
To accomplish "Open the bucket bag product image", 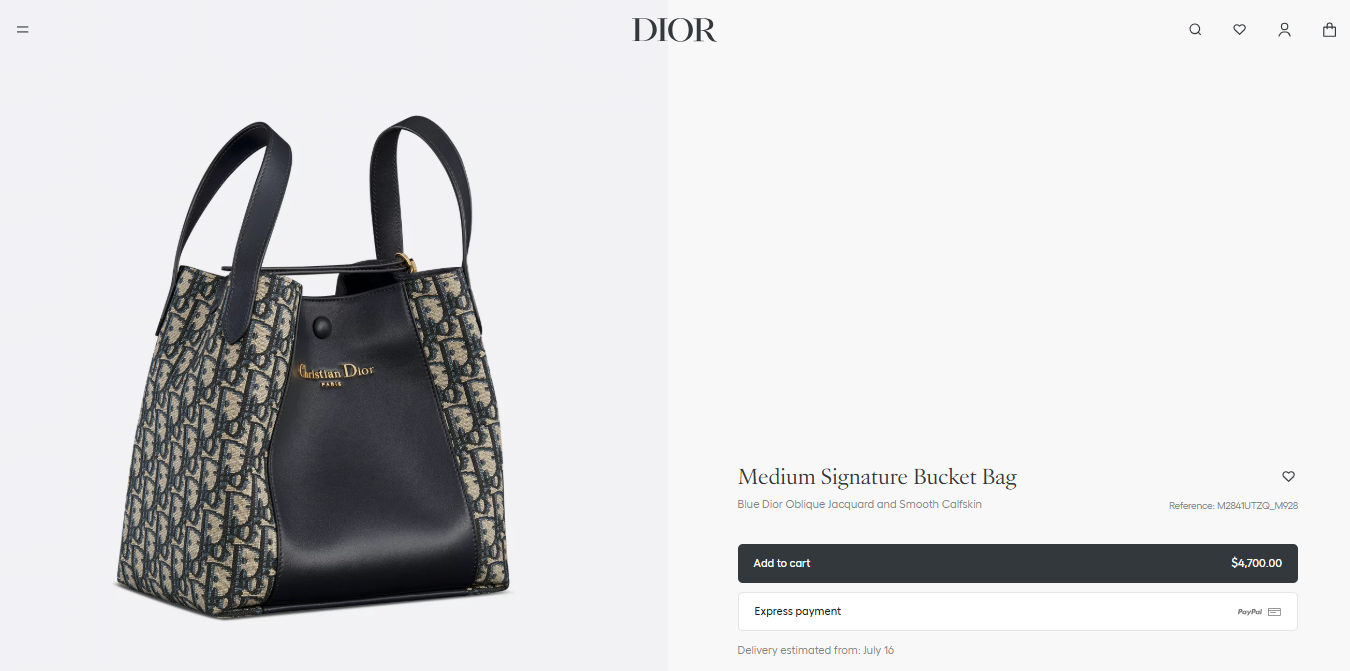I will [x=322, y=365].
